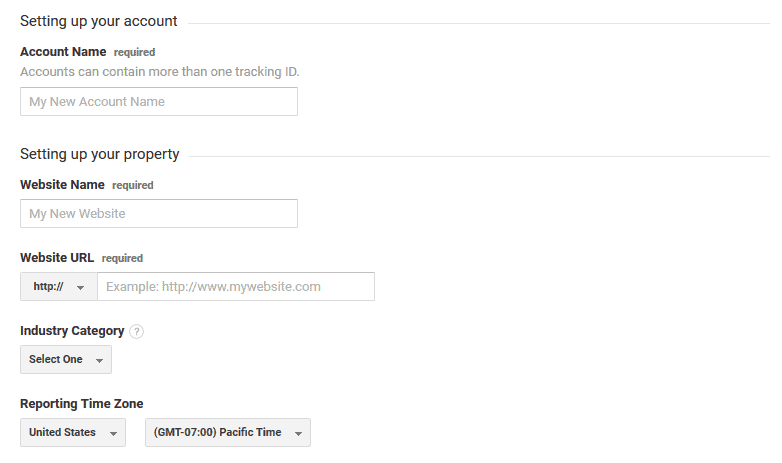Click into the Website URL example field
Screen dimensions: 782x463
click(x=236, y=286)
